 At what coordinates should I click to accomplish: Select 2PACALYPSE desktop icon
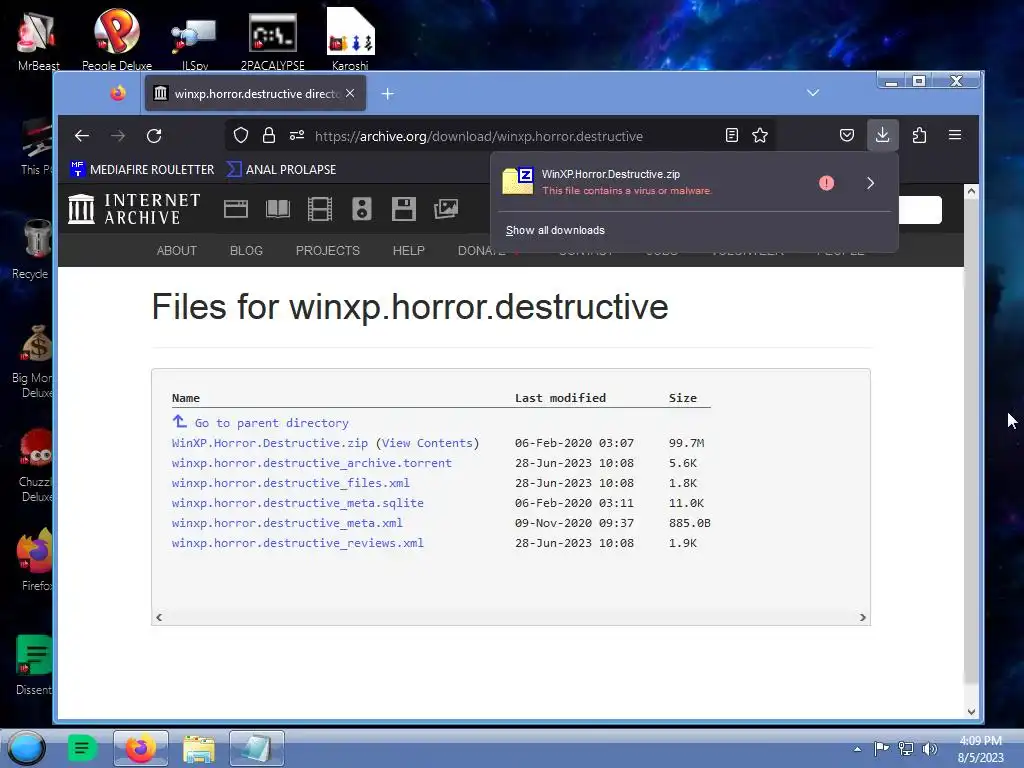click(x=272, y=39)
